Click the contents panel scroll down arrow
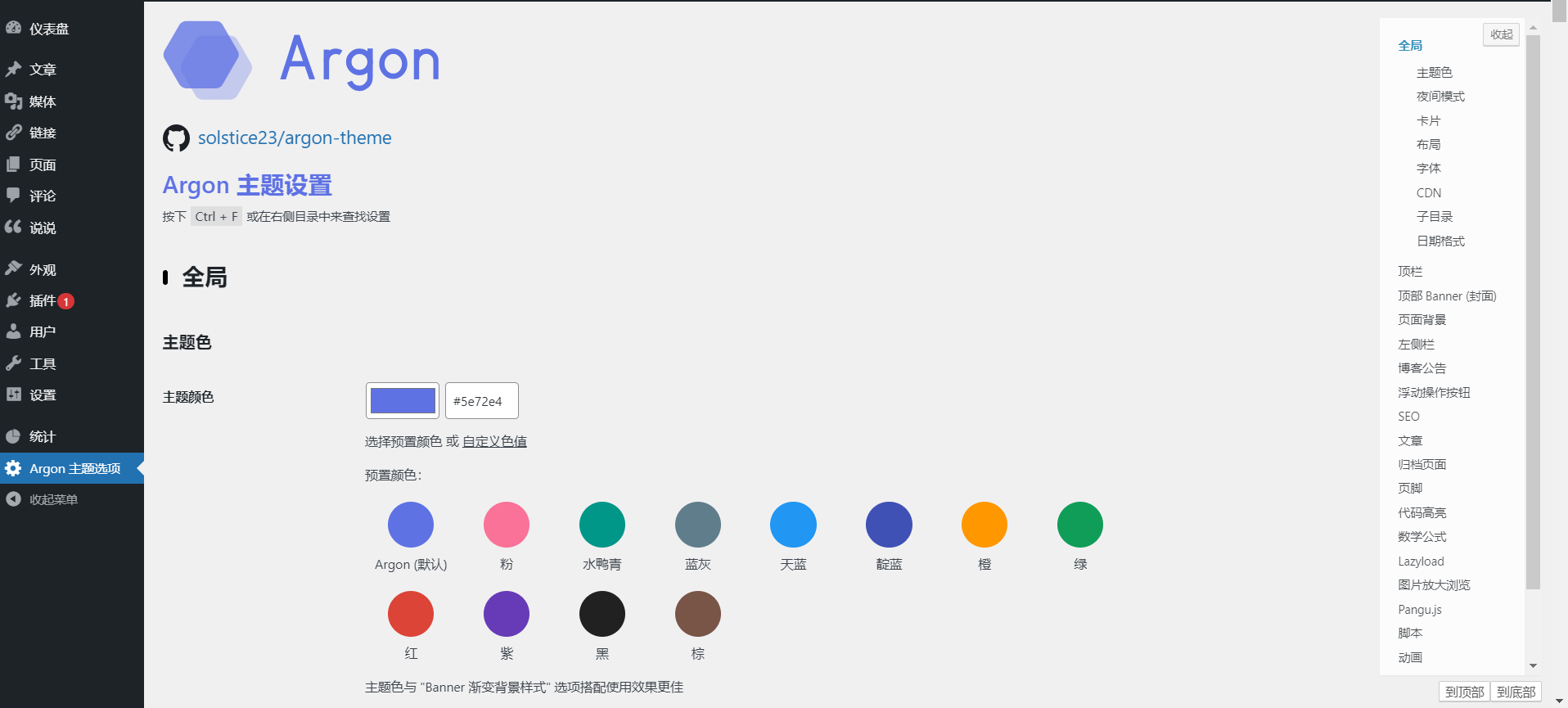The image size is (1568, 708). [1533, 666]
